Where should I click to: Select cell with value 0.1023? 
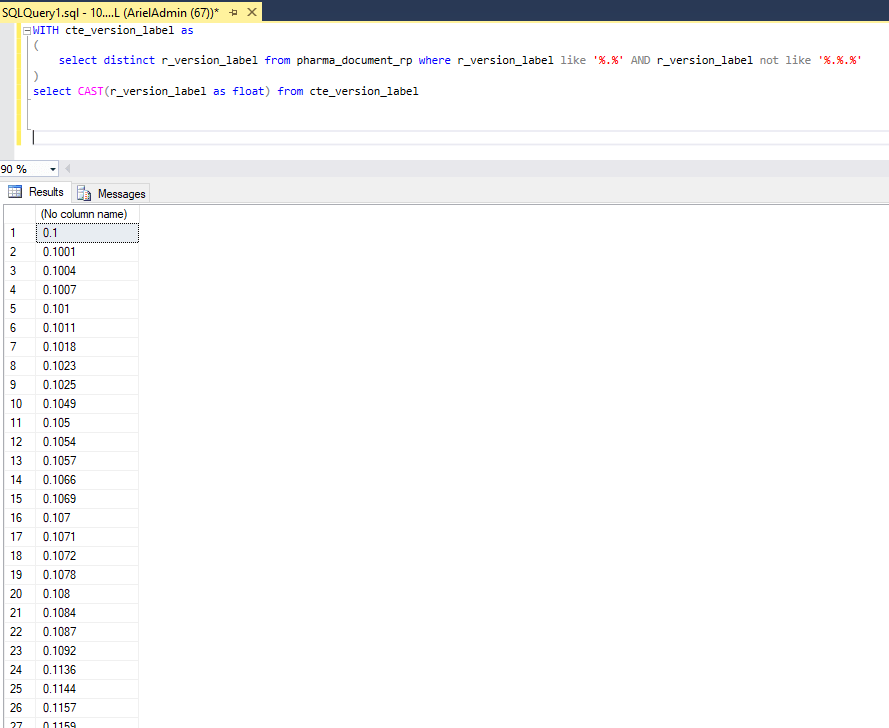click(x=87, y=366)
